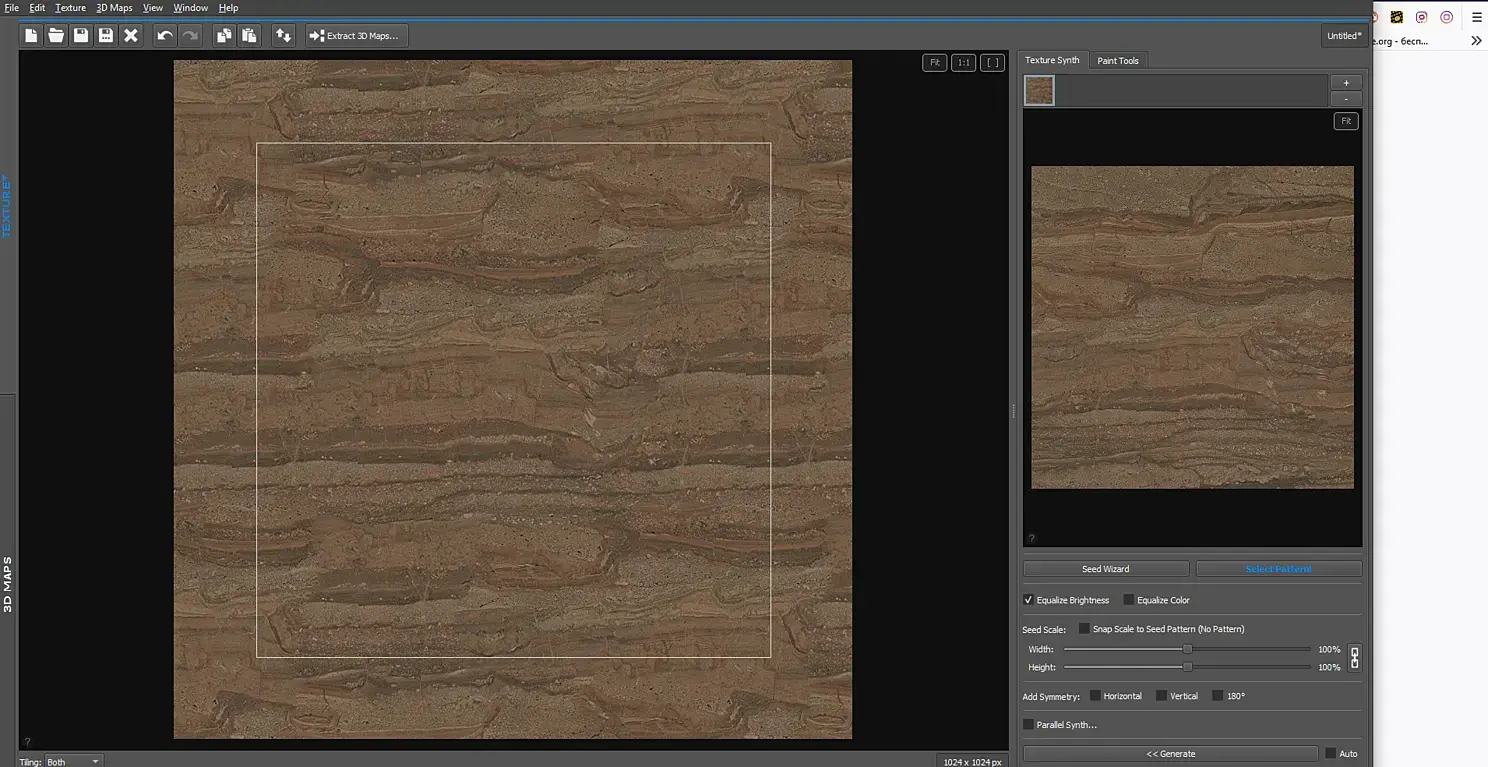Click the Paste clipboard icon
Screen dimensions: 1488x767
pyautogui.click(x=249, y=36)
